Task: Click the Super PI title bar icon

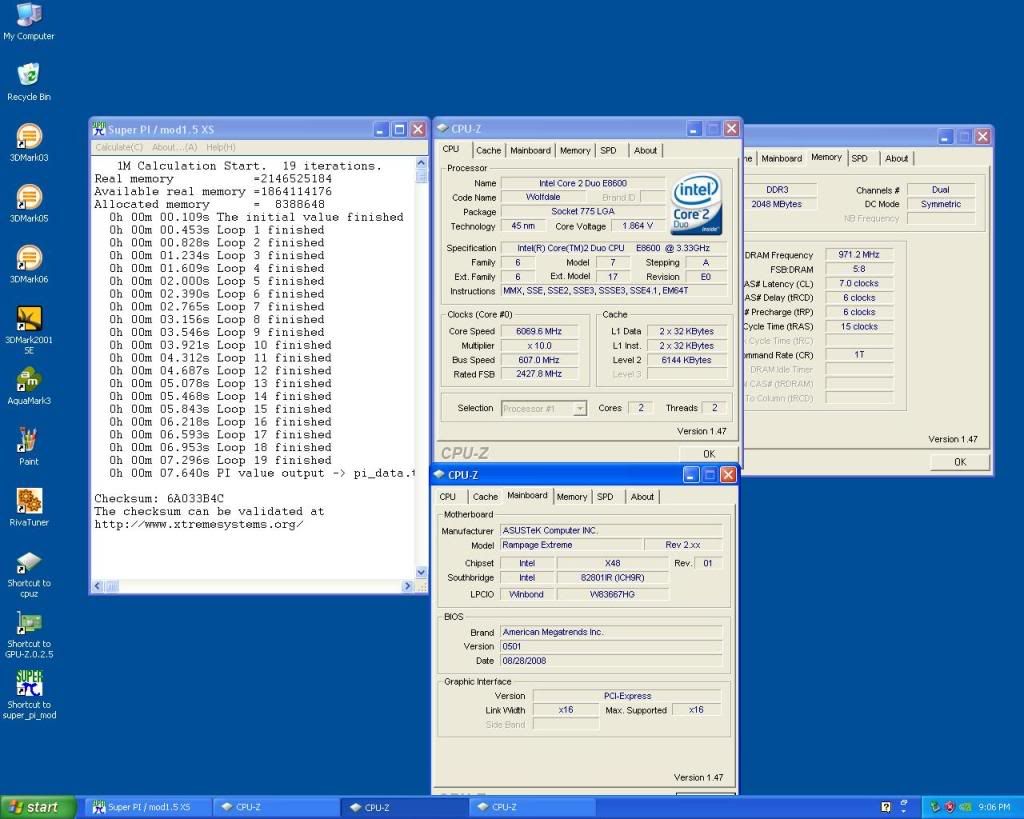Action: click(x=99, y=129)
